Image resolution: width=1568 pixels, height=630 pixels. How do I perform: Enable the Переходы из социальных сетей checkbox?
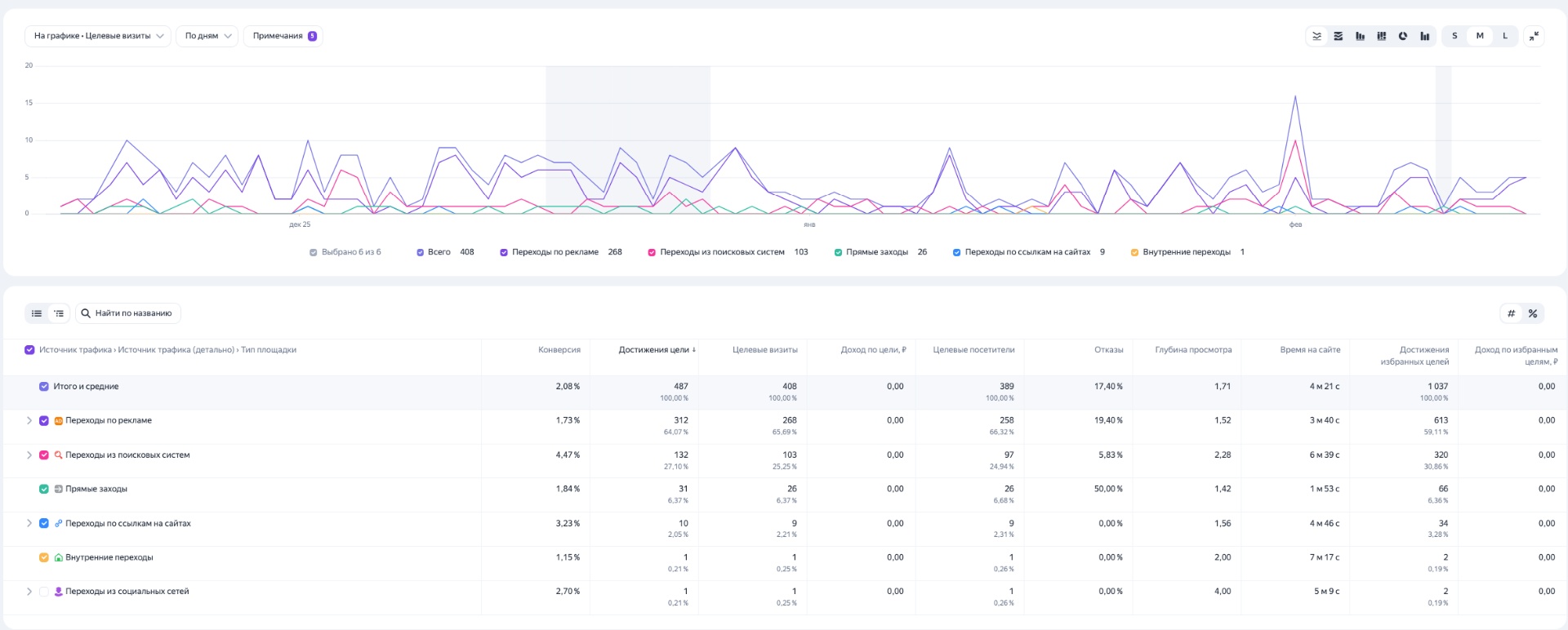[x=44, y=592]
